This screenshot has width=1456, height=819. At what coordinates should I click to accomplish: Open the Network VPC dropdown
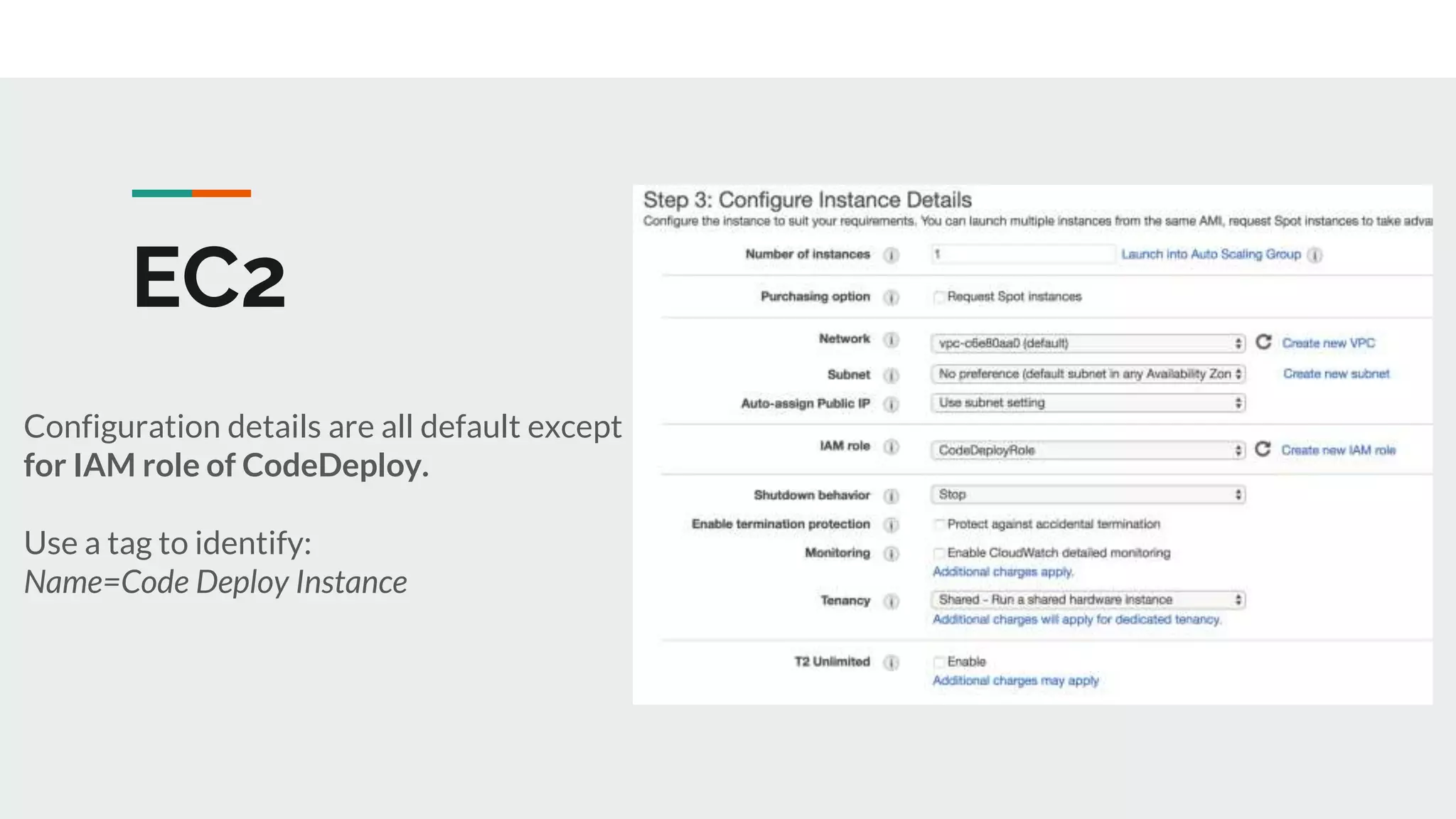pos(1088,343)
